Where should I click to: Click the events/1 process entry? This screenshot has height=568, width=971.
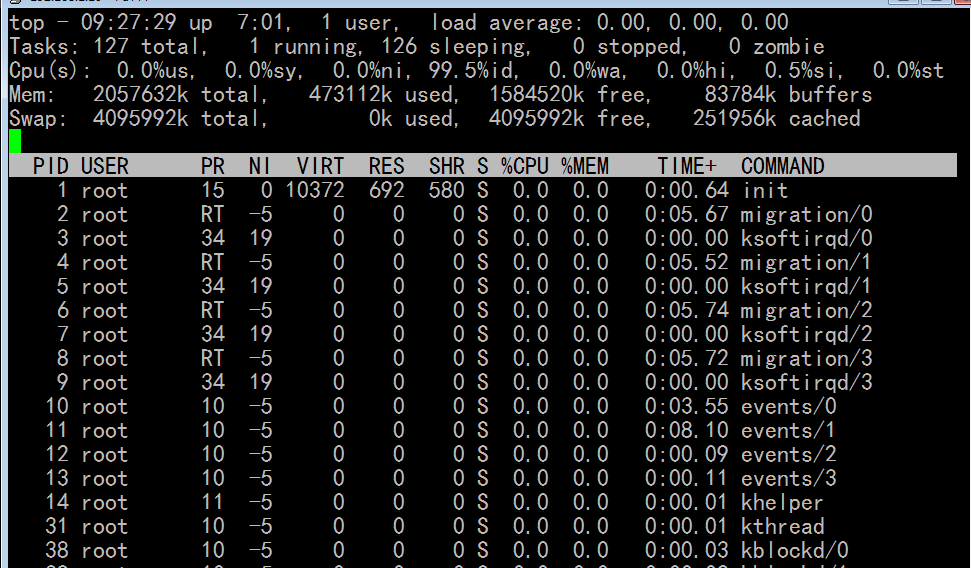pos(788,430)
